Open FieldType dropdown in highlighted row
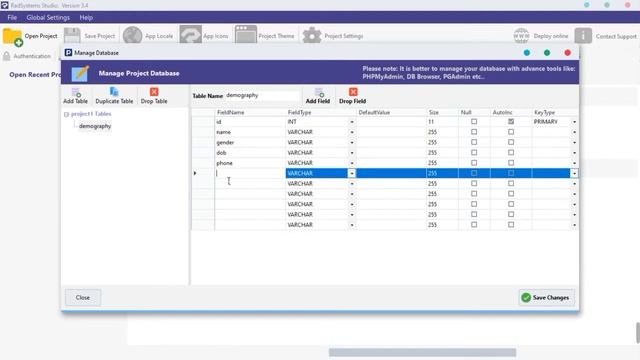 pyautogui.click(x=352, y=173)
